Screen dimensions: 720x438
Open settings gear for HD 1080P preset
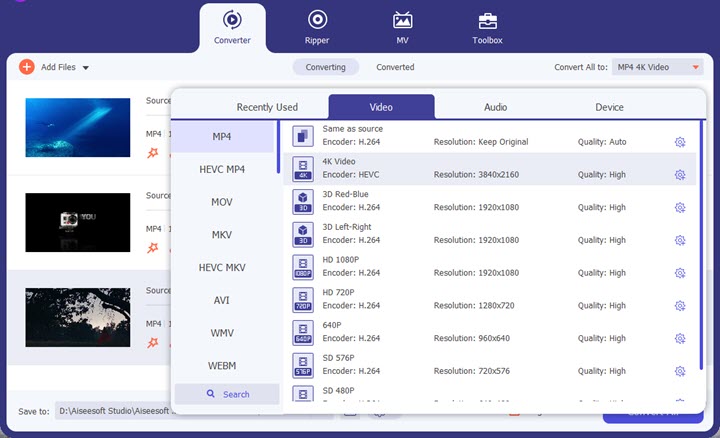(x=680, y=273)
